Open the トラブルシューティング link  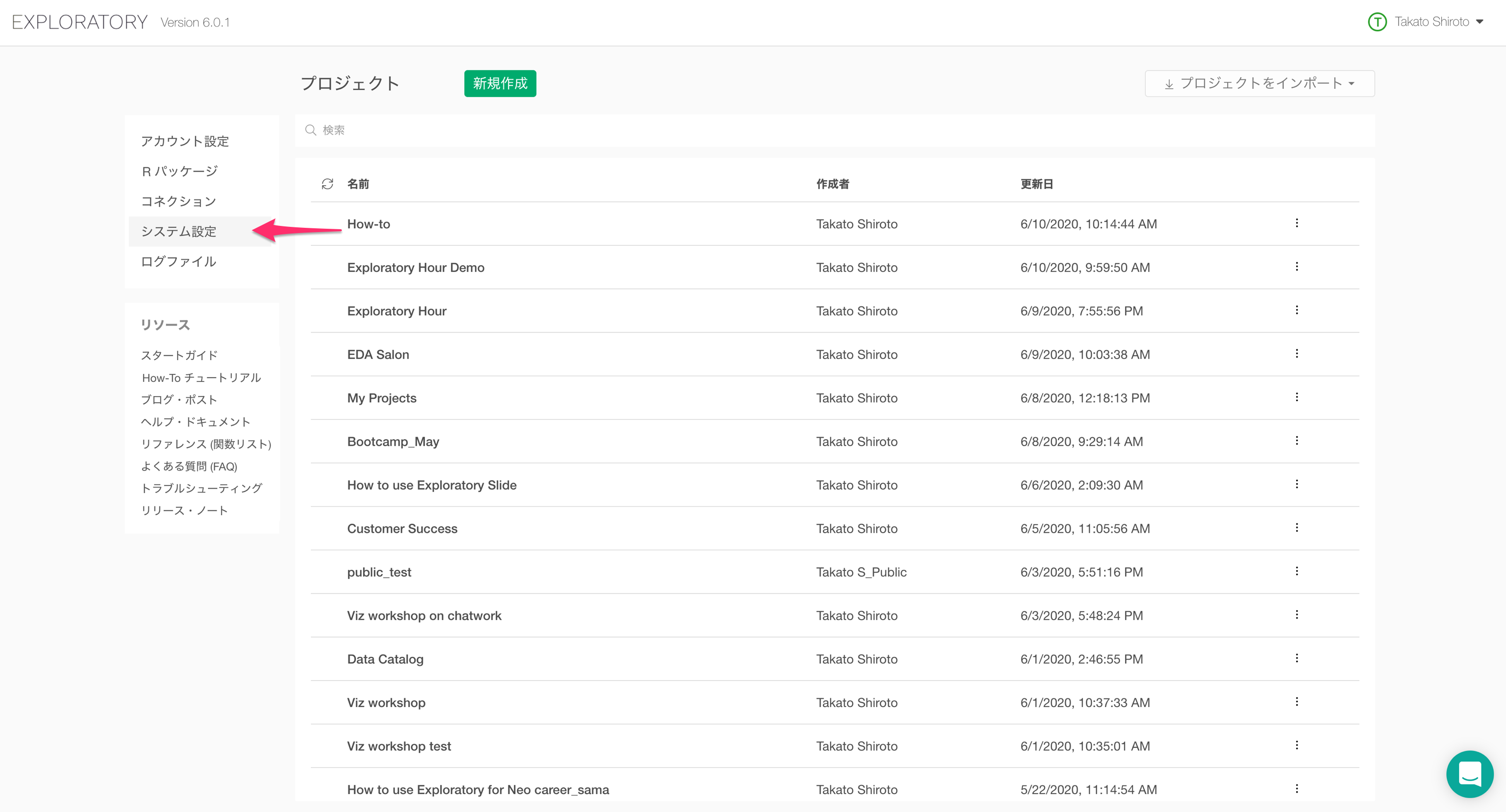point(202,488)
